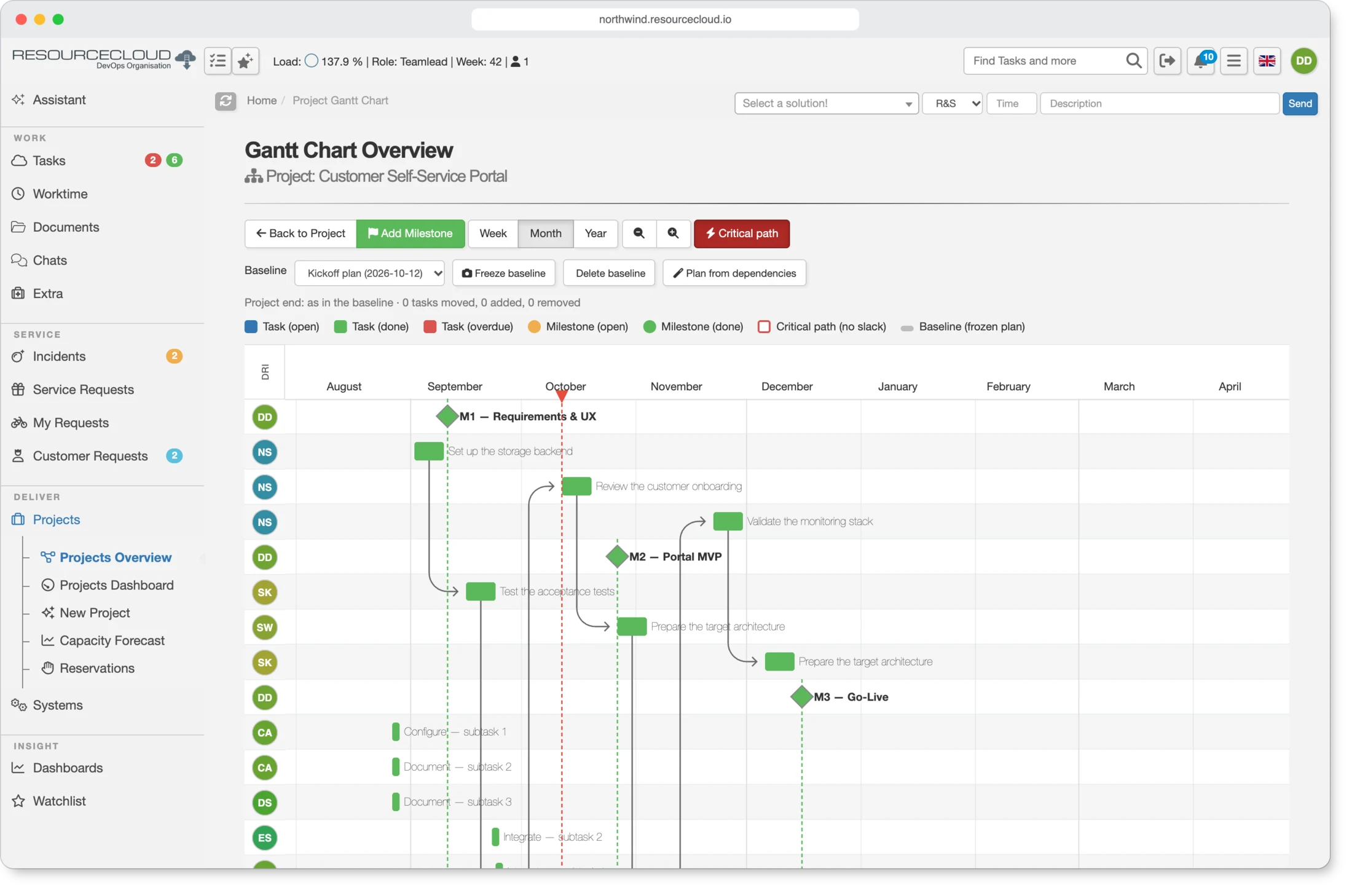Screen dimensions: 1352x896
Task: Click the Add Milestone button
Action: tap(411, 234)
